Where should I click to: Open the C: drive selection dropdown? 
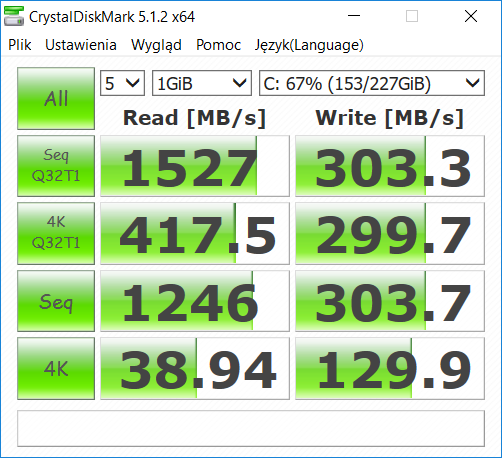pos(372,83)
